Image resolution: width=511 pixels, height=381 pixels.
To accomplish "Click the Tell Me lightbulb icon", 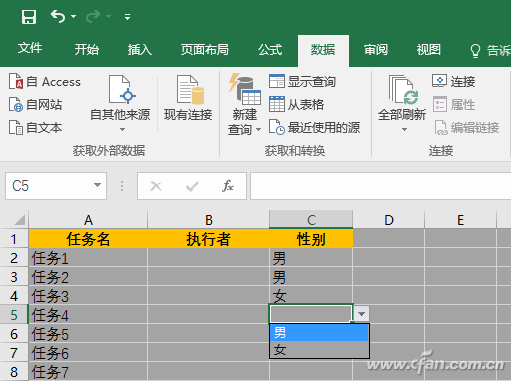I will [x=475, y=51].
